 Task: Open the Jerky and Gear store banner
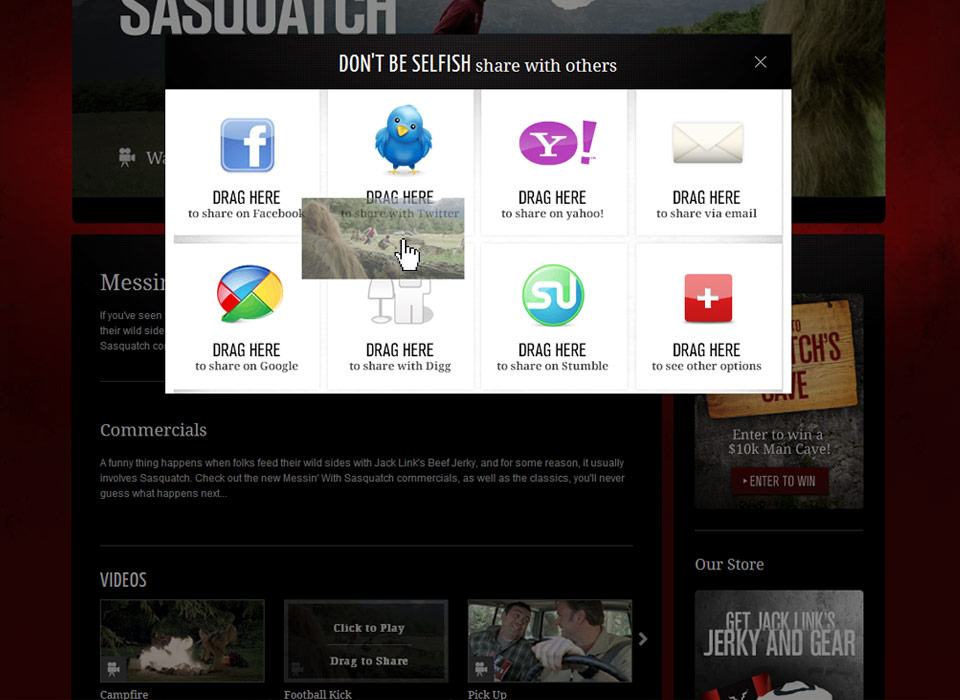click(x=779, y=645)
